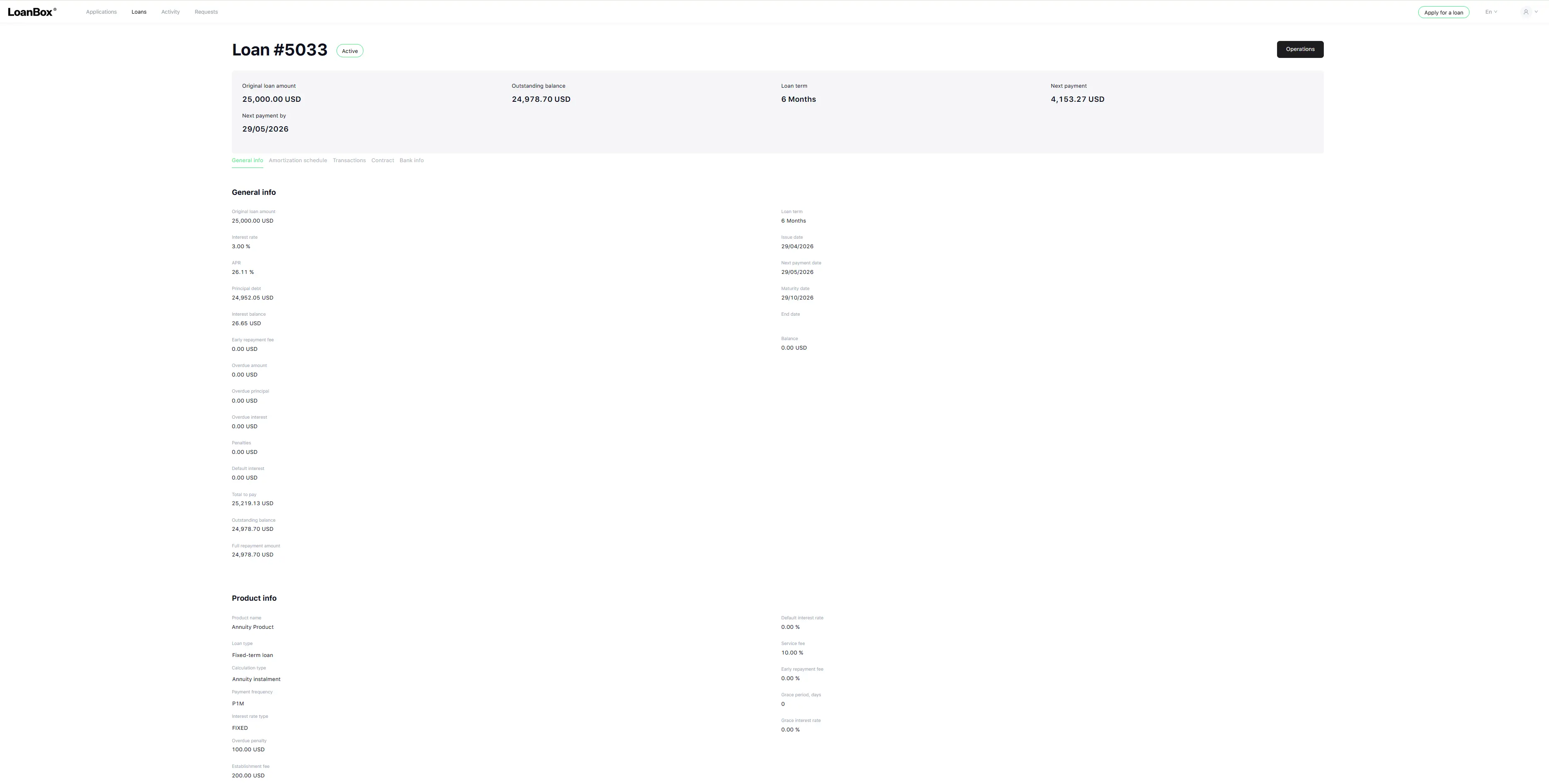The height and width of the screenshot is (784, 1549).
Task: Click the Annuity Product name value
Action: point(253,627)
